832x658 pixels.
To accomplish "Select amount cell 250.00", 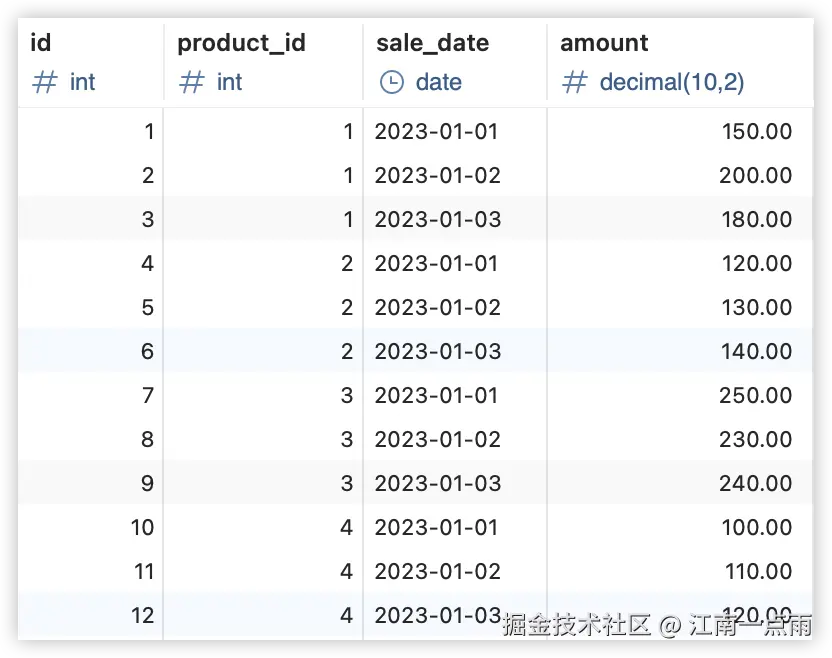I will pos(680,395).
